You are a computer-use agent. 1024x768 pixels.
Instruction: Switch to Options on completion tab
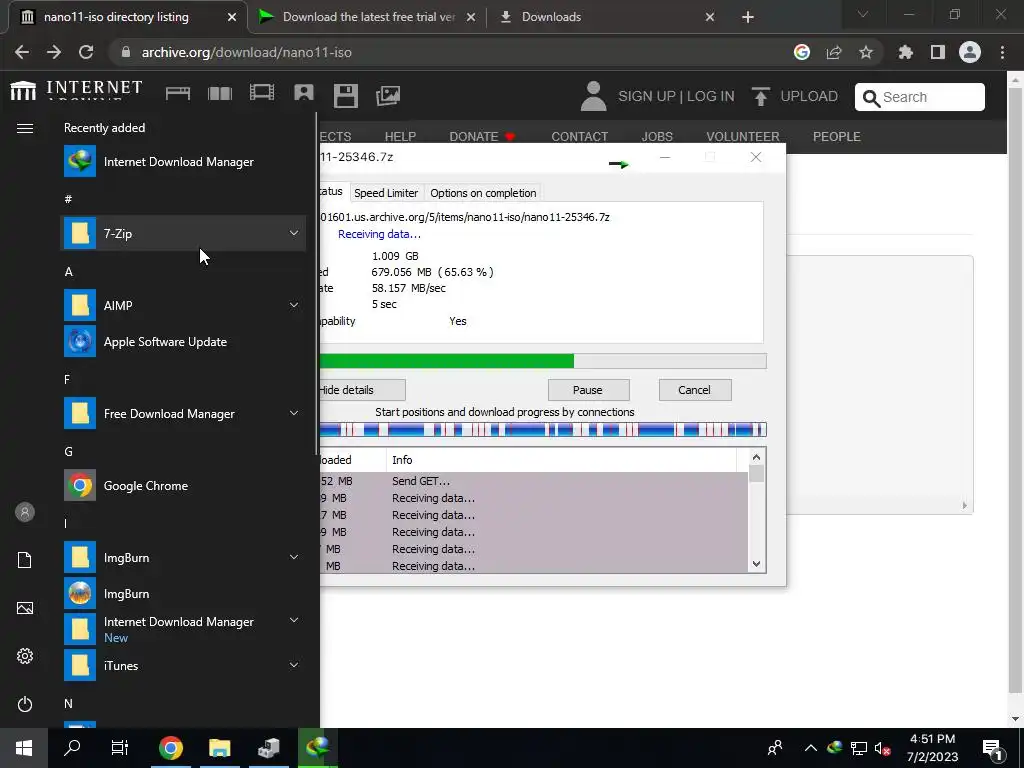(x=483, y=193)
